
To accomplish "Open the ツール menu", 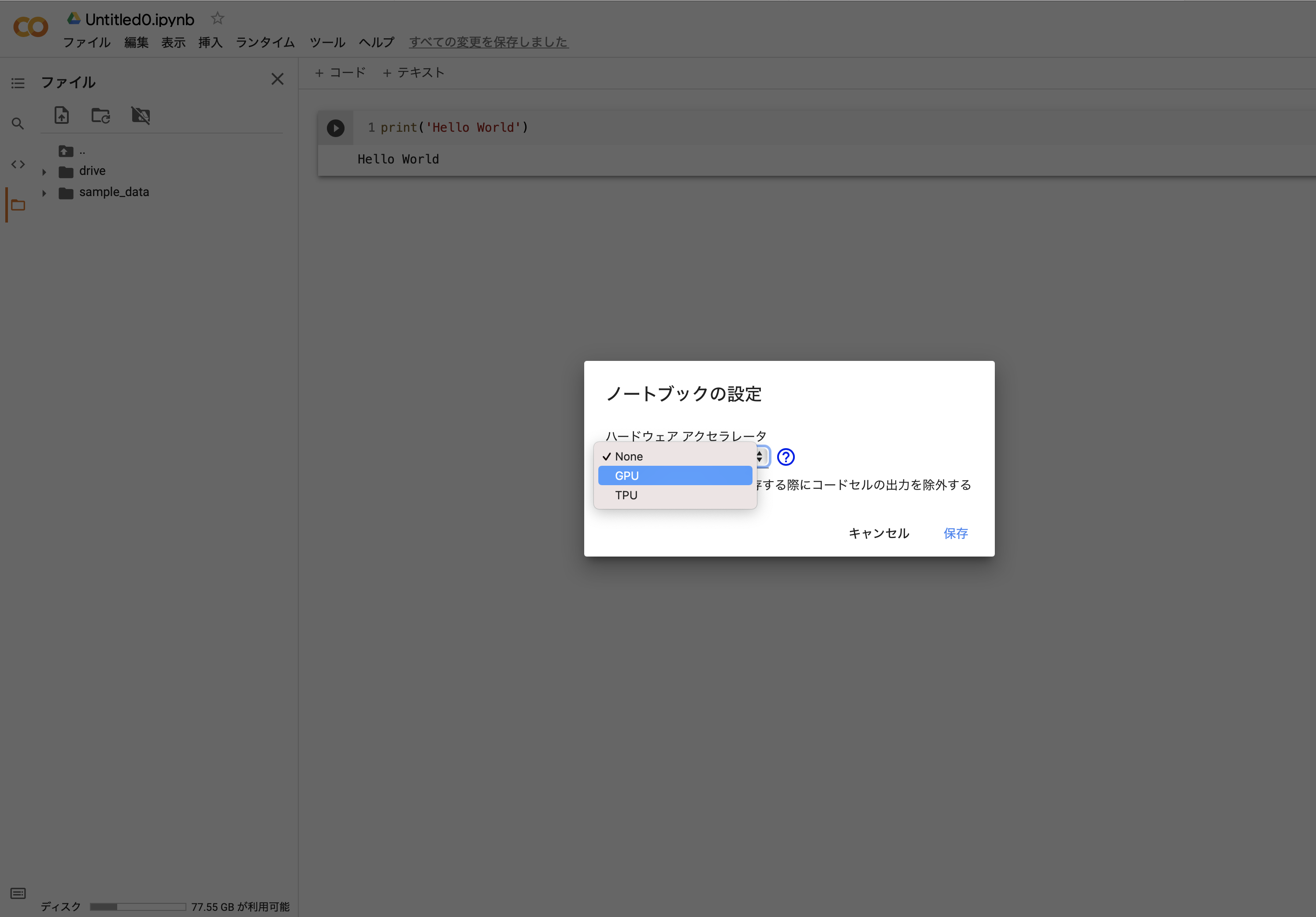I will click(x=327, y=42).
